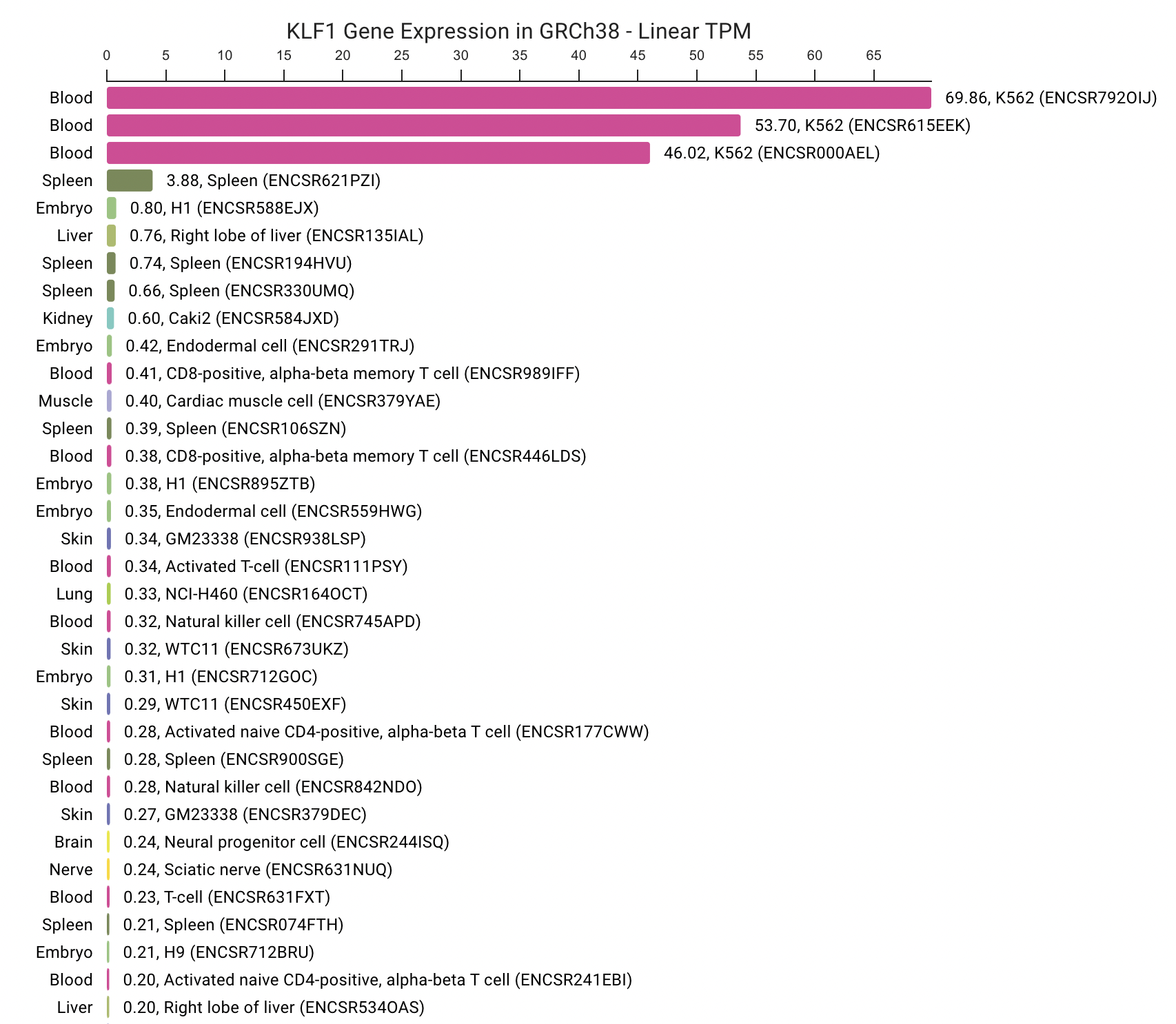Select the 46.02 K562 expression bar
1176x1024 pixels.
tap(376, 153)
